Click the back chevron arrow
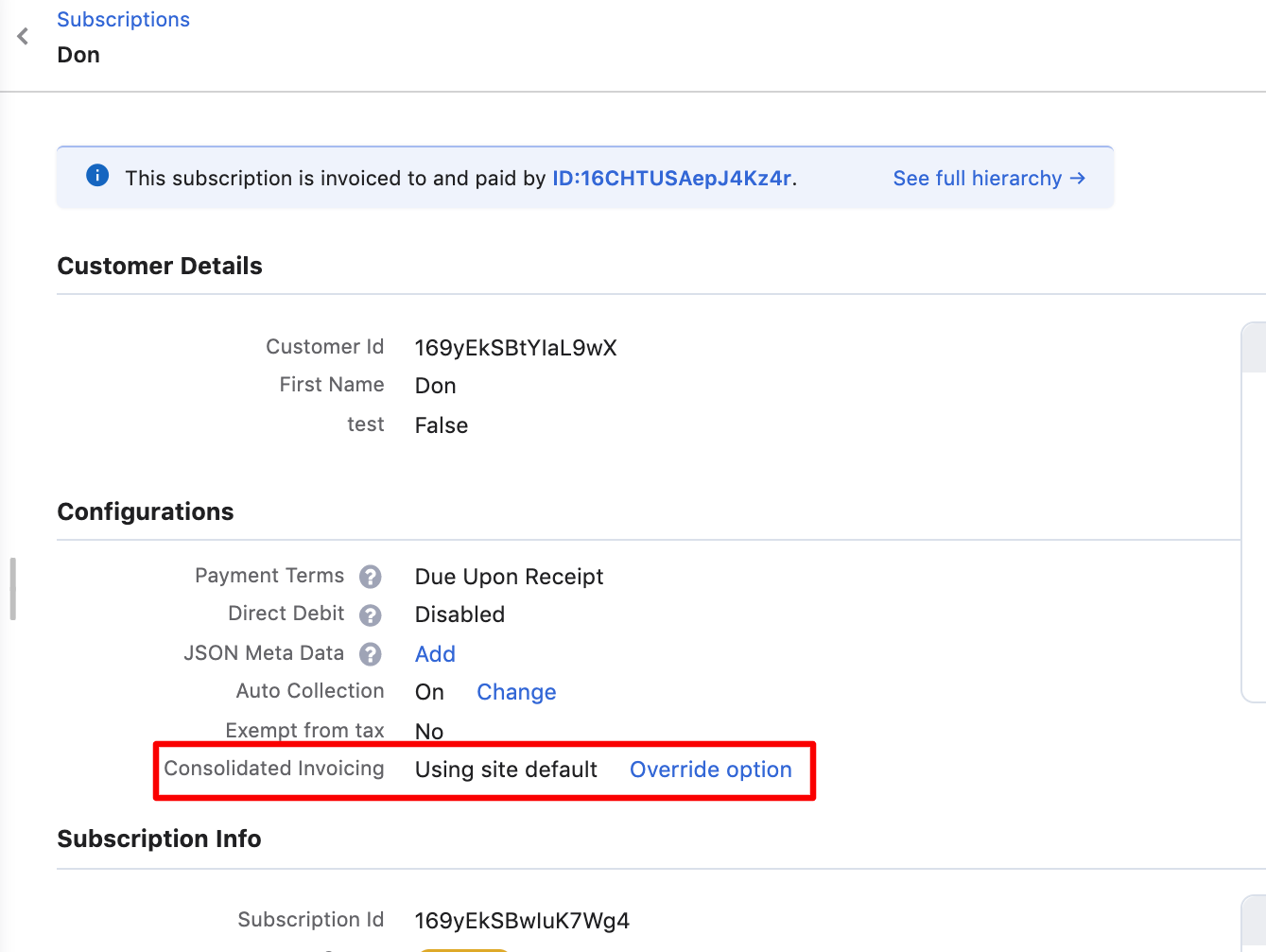The image size is (1266, 952). click(23, 37)
